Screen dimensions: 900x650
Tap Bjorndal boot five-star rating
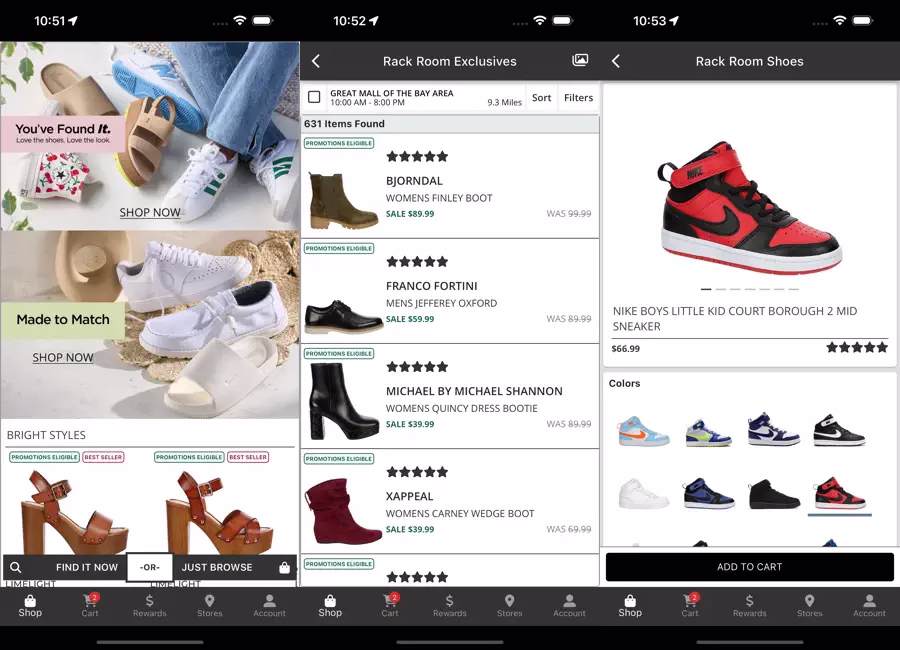tap(417, 156)
